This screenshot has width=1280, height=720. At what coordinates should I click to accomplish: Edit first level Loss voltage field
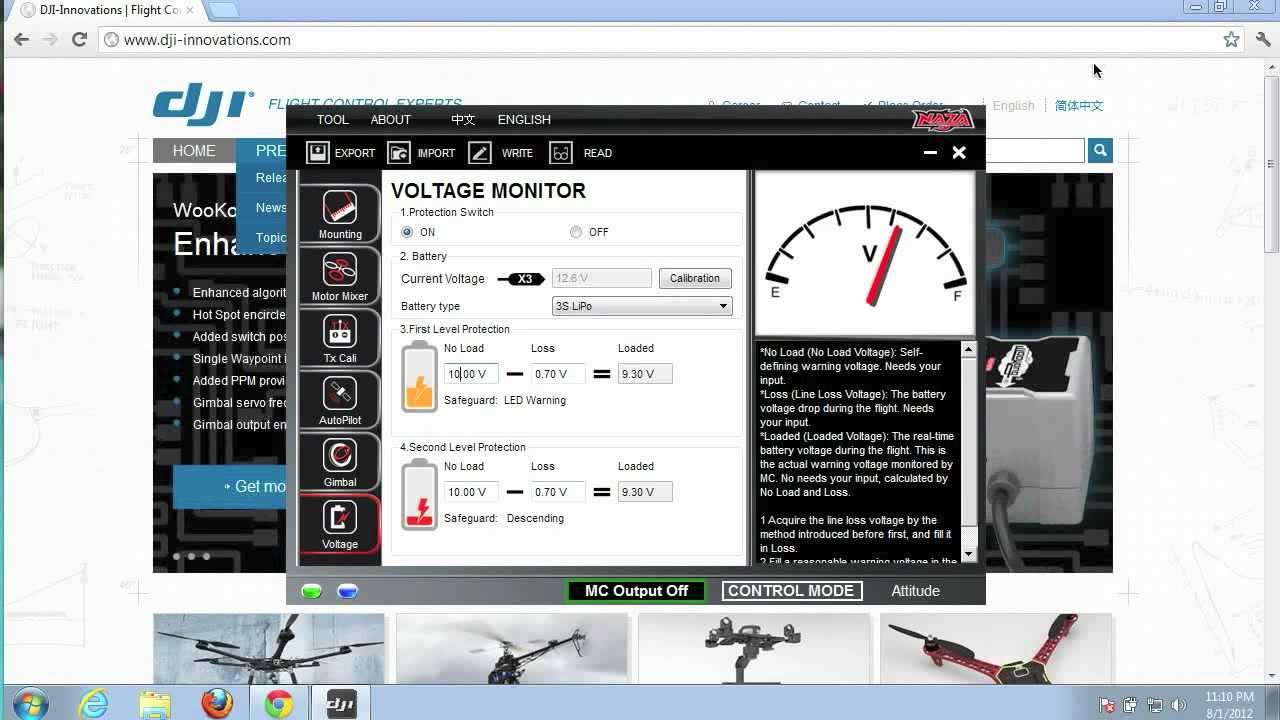[x=558, y=374]
